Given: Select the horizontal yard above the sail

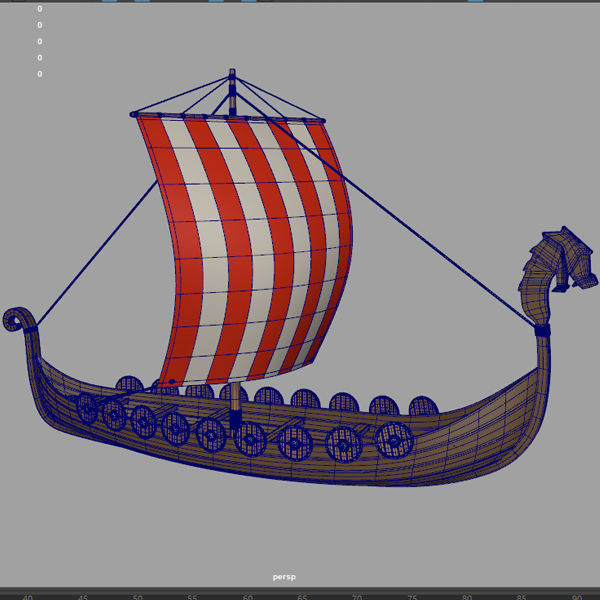Looking at the screenshot, I should point(228,117).
